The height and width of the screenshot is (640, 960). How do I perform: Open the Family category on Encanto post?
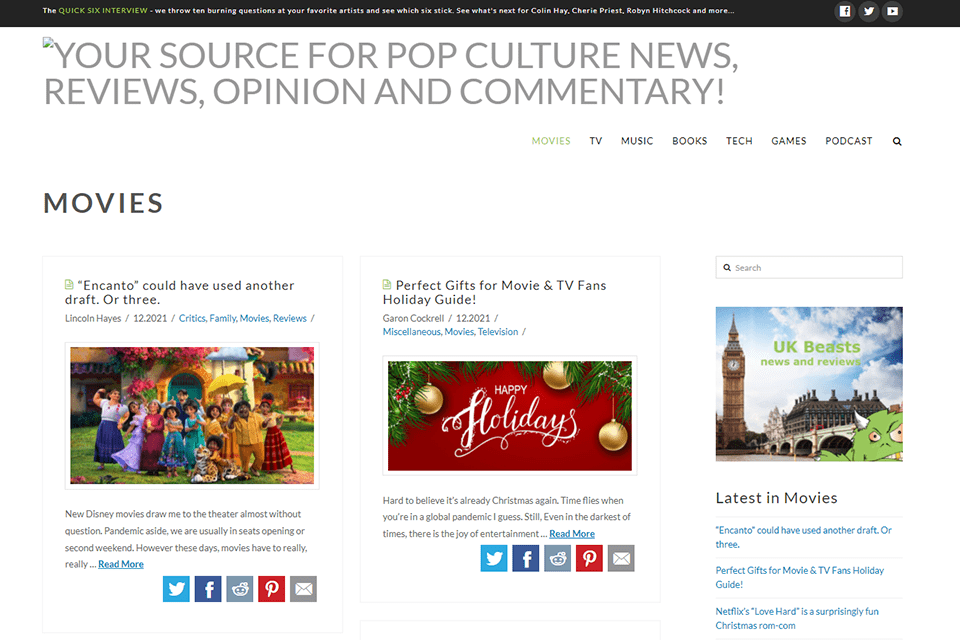pos(223,318)
